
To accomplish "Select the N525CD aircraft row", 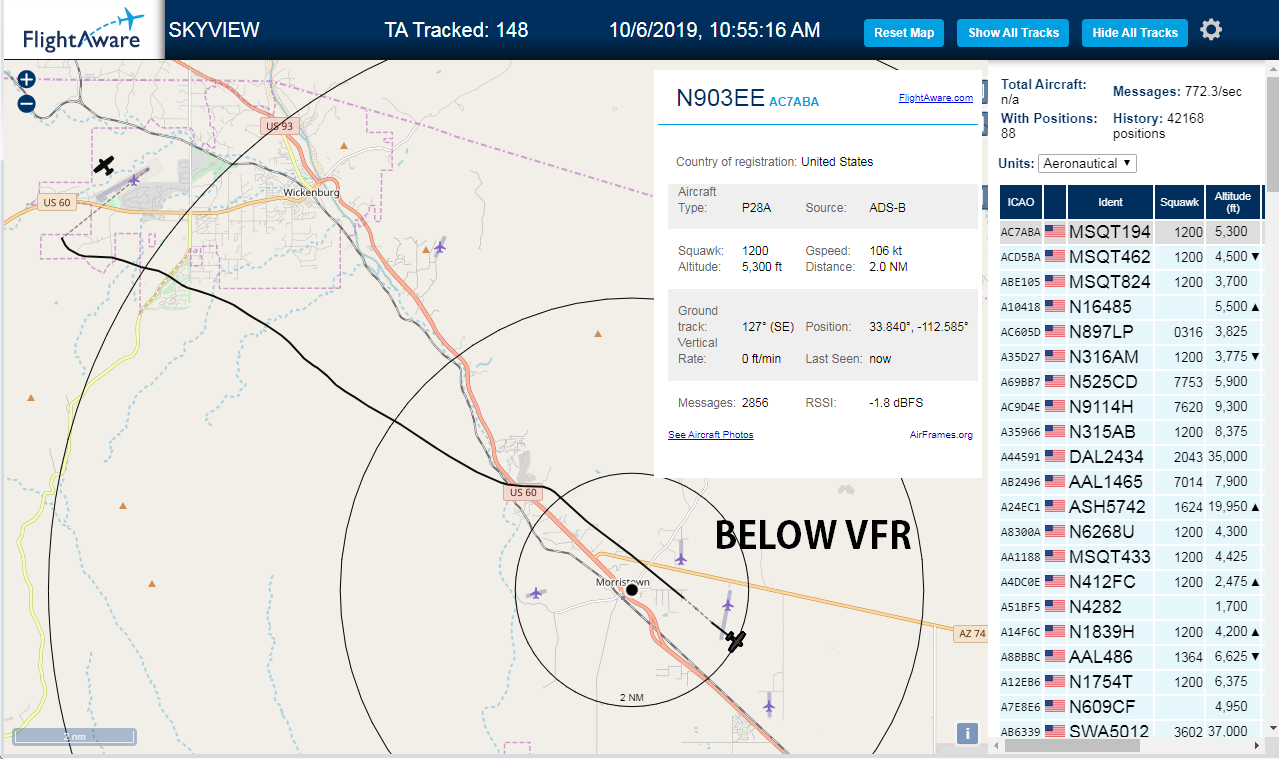I will [1131, 382].
